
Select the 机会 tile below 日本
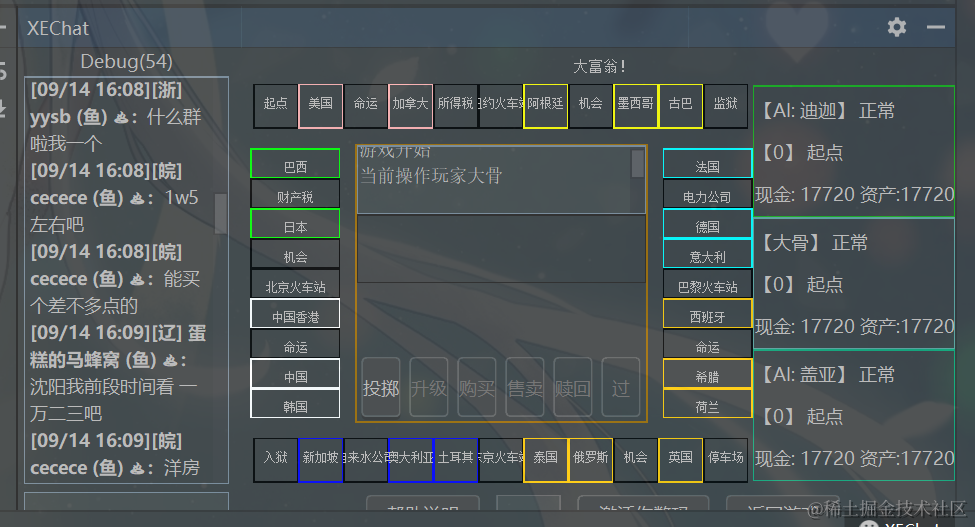295,254
